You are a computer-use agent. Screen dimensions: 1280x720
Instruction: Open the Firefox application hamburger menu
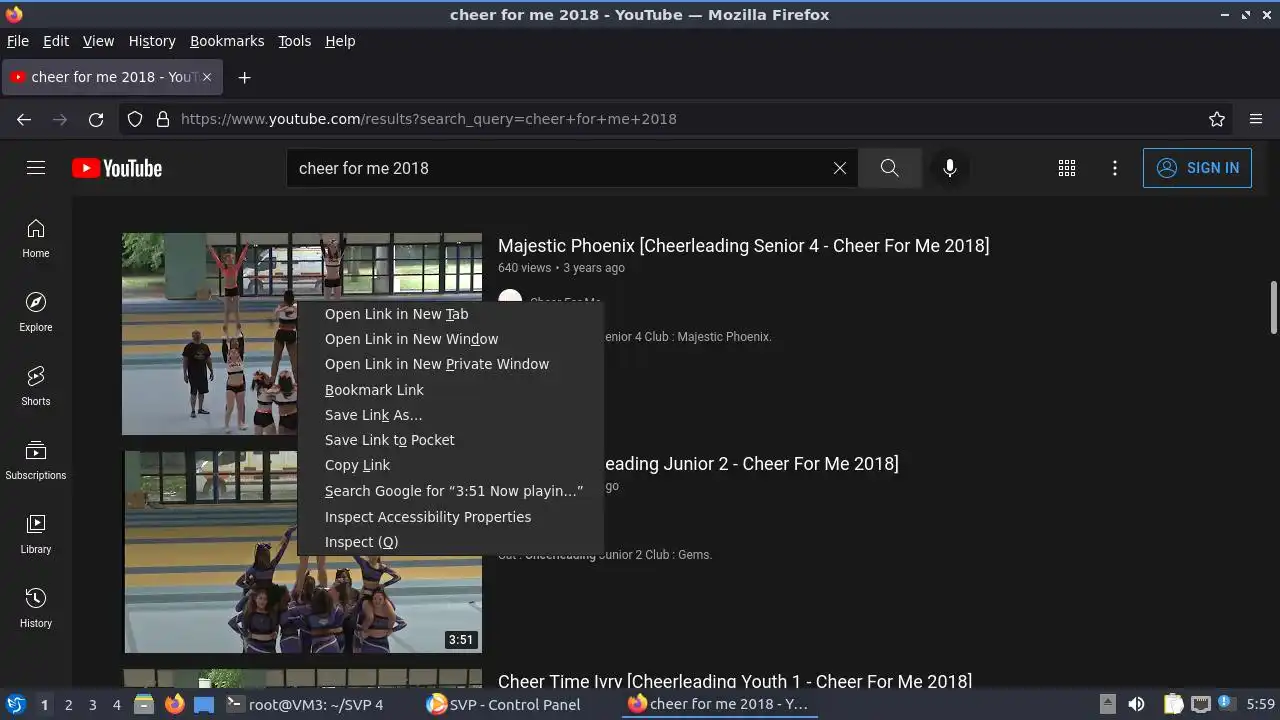(1256, 119)
